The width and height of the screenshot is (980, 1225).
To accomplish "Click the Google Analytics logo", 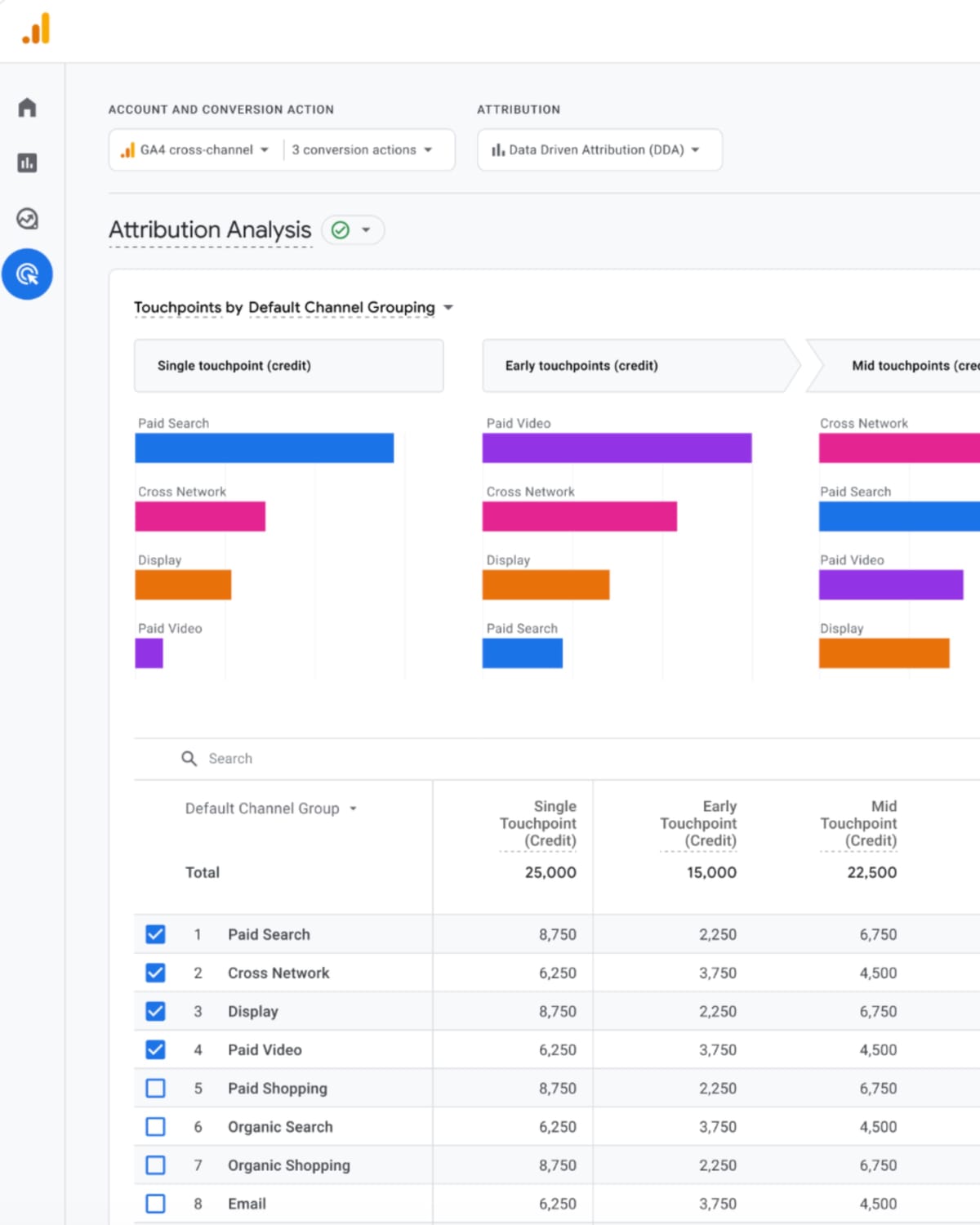I will pyautogui.click(x=36, y=29).
